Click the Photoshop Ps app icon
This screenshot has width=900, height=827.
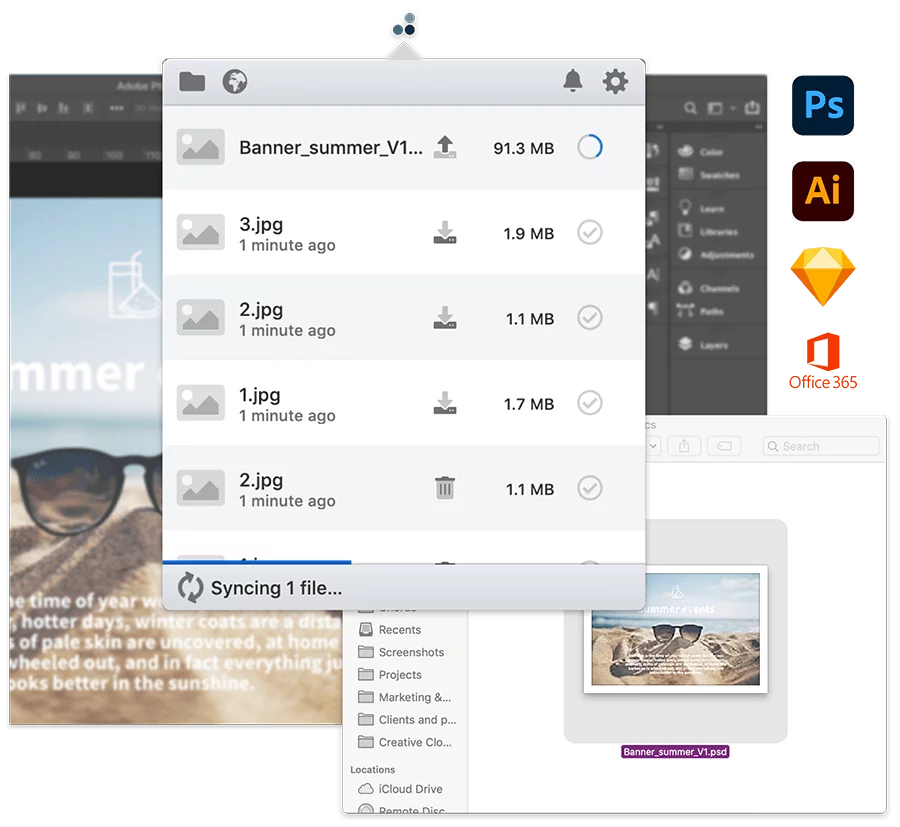(823, 106)
